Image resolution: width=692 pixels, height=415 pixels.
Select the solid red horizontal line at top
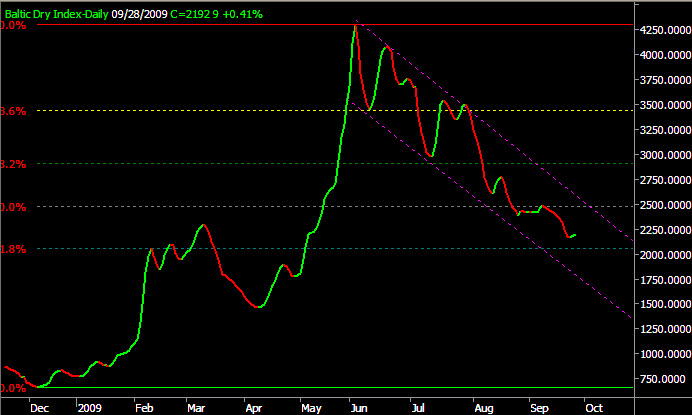[x=335, y=25]
